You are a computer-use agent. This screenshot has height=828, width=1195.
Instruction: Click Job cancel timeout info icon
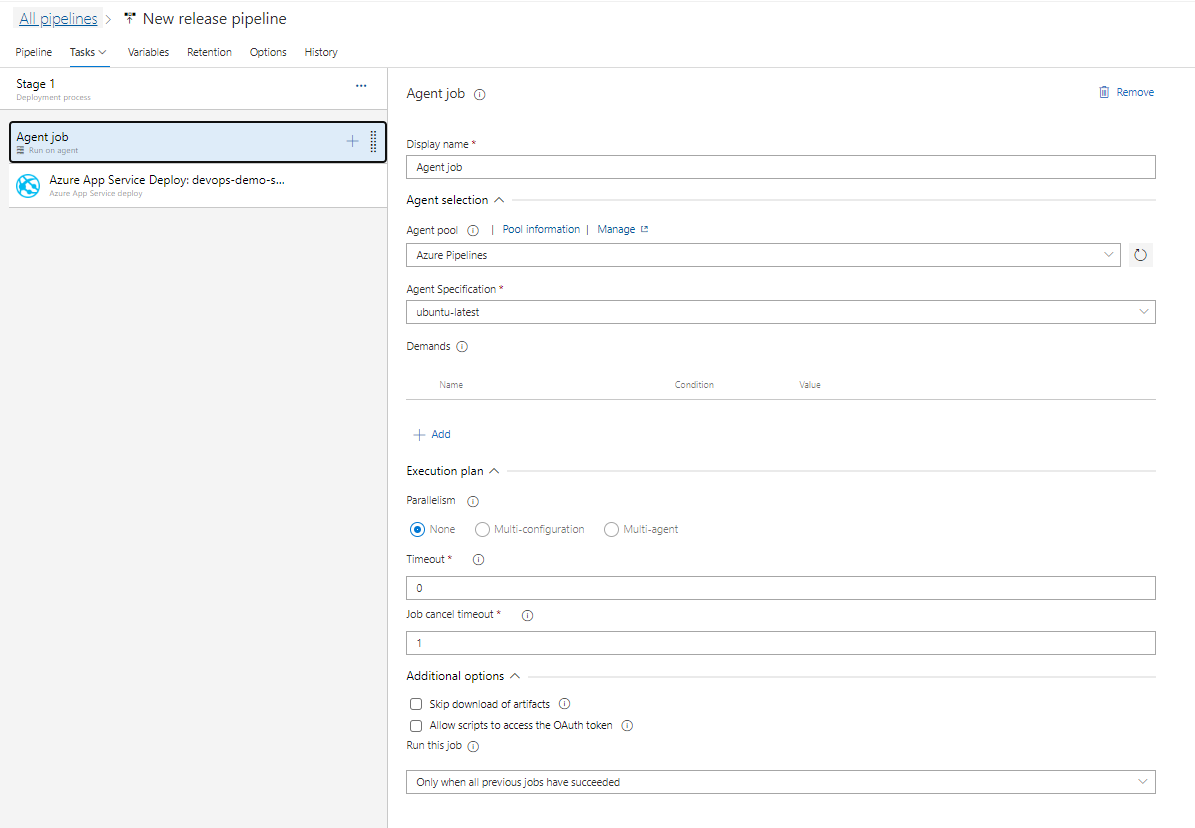click(527, 615)
